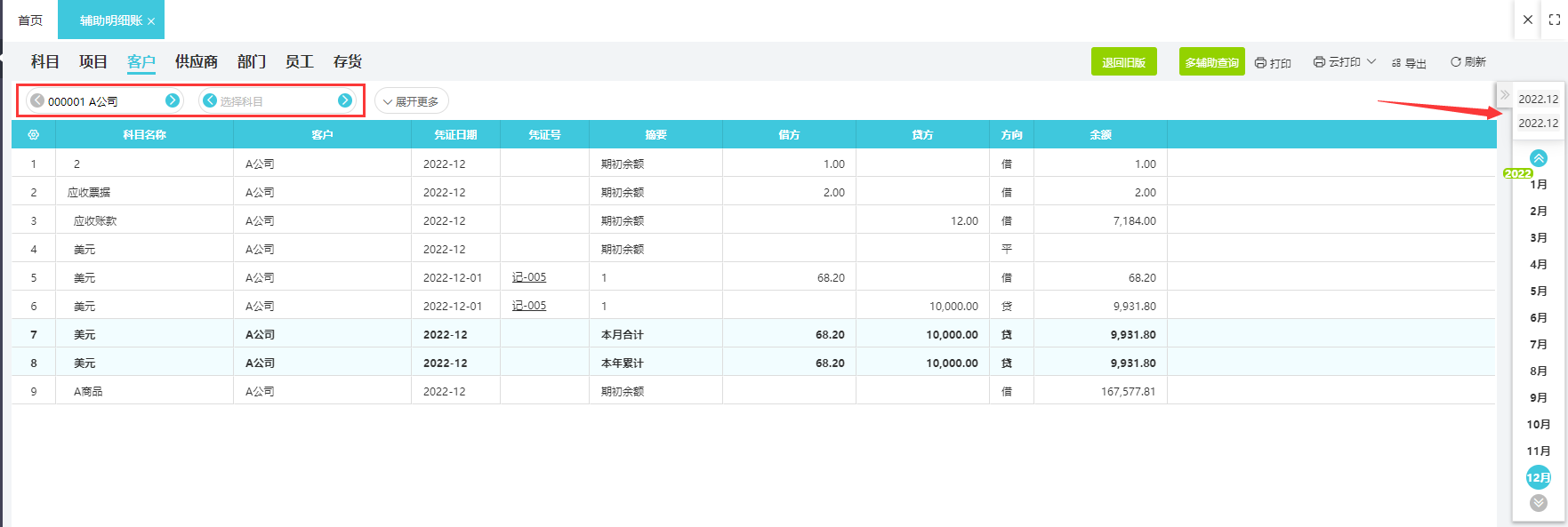1568x527 pixels.
Task: Refresh the ledger with 刷新
Action: pyautogui.click(x=1468, y=62)
